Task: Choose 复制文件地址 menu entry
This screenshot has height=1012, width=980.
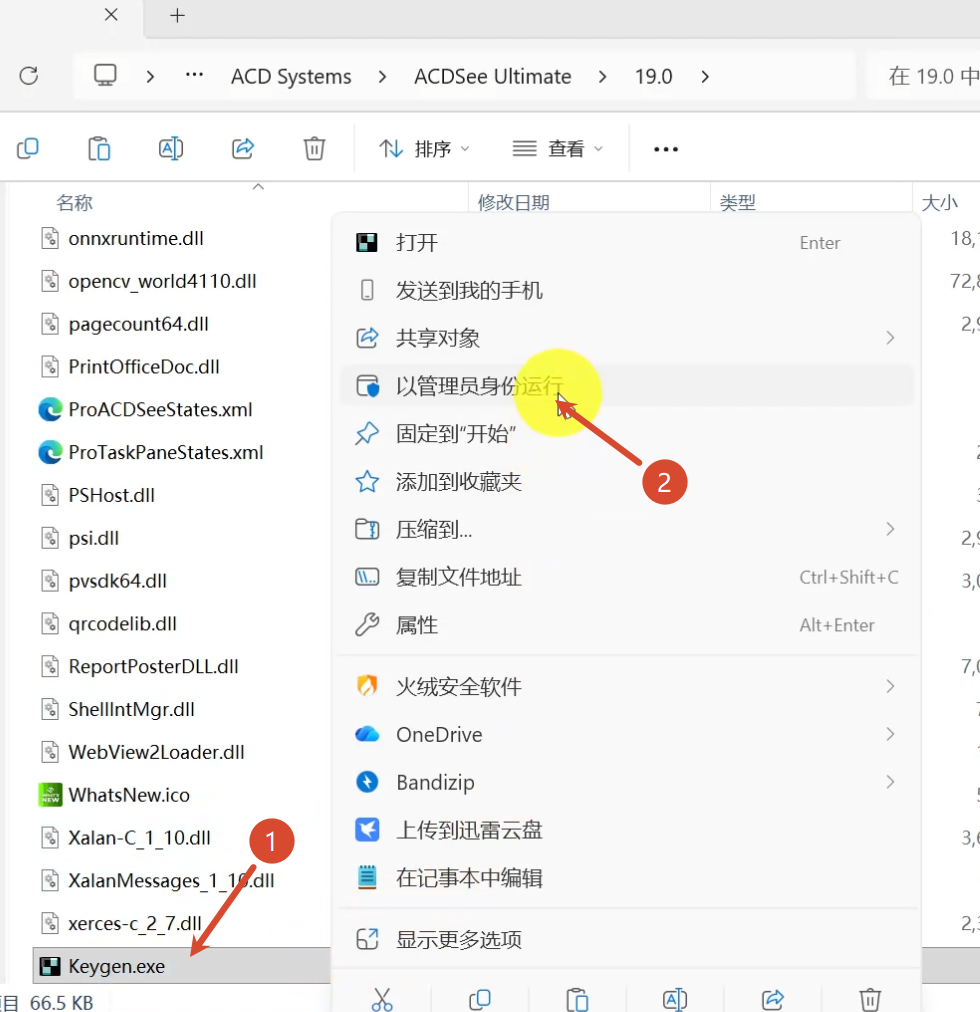Action: (626, 577)
